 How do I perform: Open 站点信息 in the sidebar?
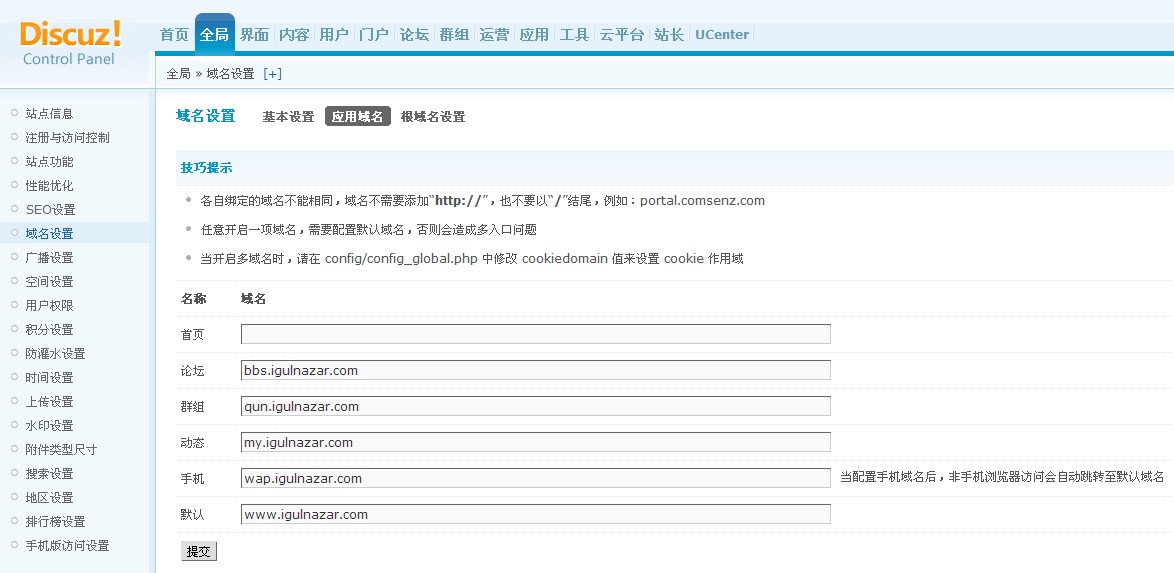[x=49, y=114]
